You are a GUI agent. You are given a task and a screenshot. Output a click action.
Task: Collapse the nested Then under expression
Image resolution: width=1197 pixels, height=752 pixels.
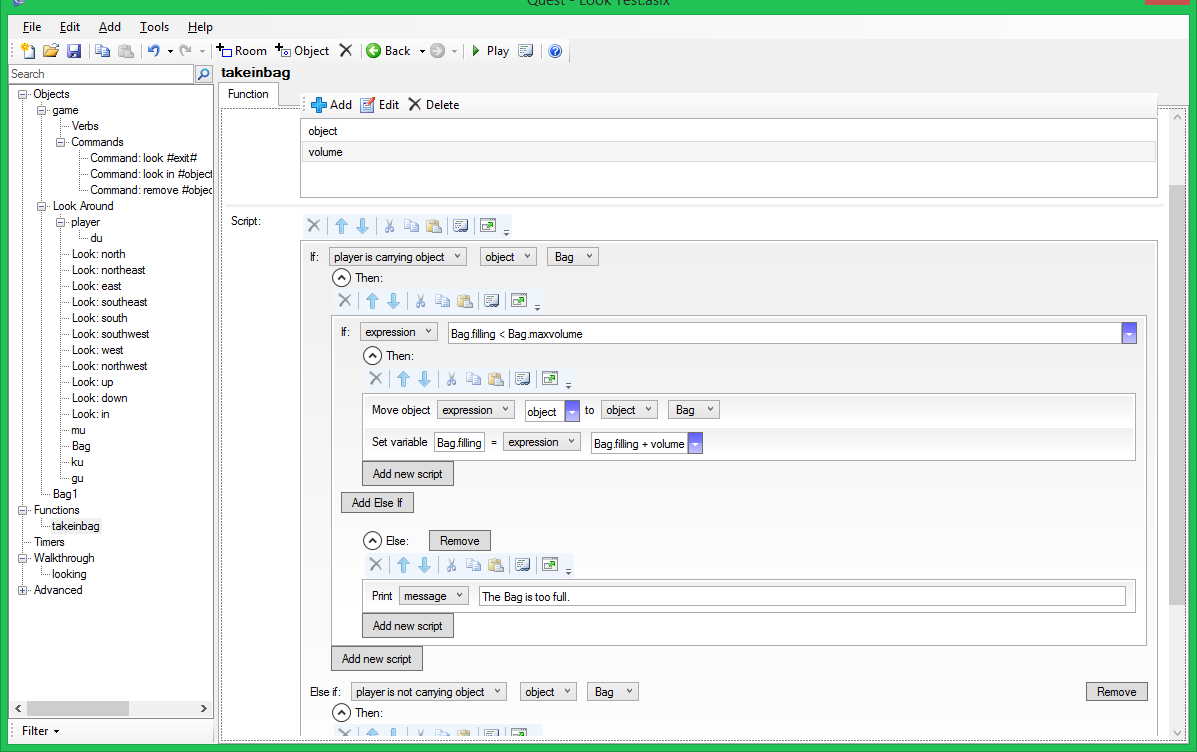(373, 355)
